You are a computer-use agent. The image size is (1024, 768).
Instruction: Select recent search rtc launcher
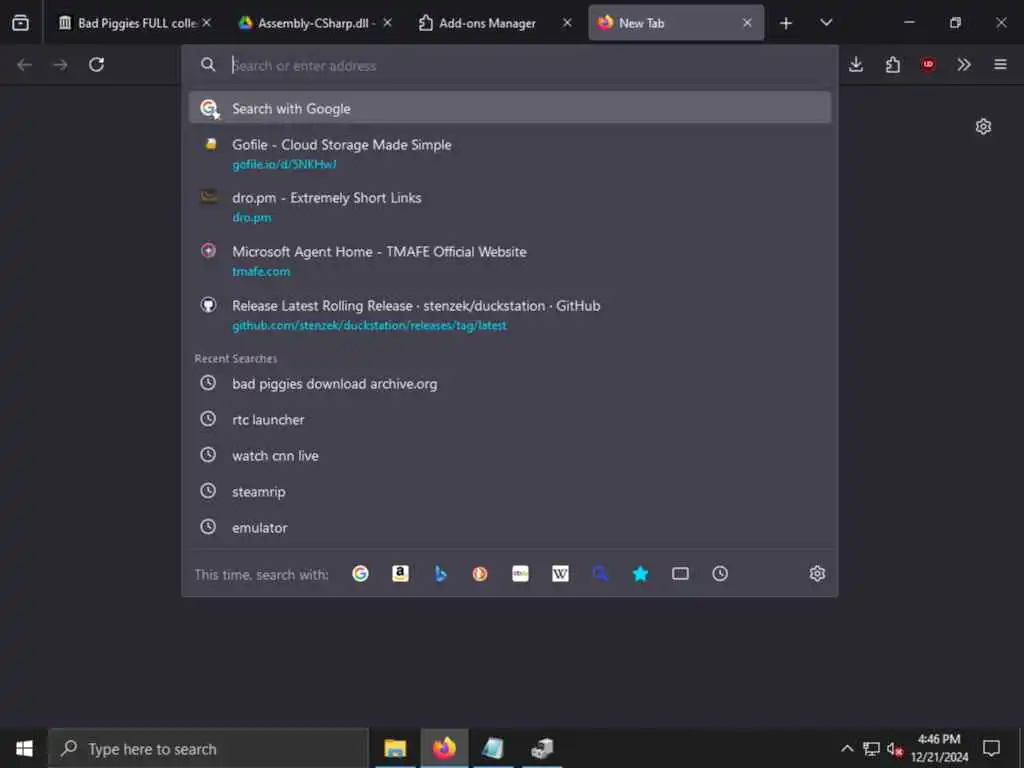[509, 419]
